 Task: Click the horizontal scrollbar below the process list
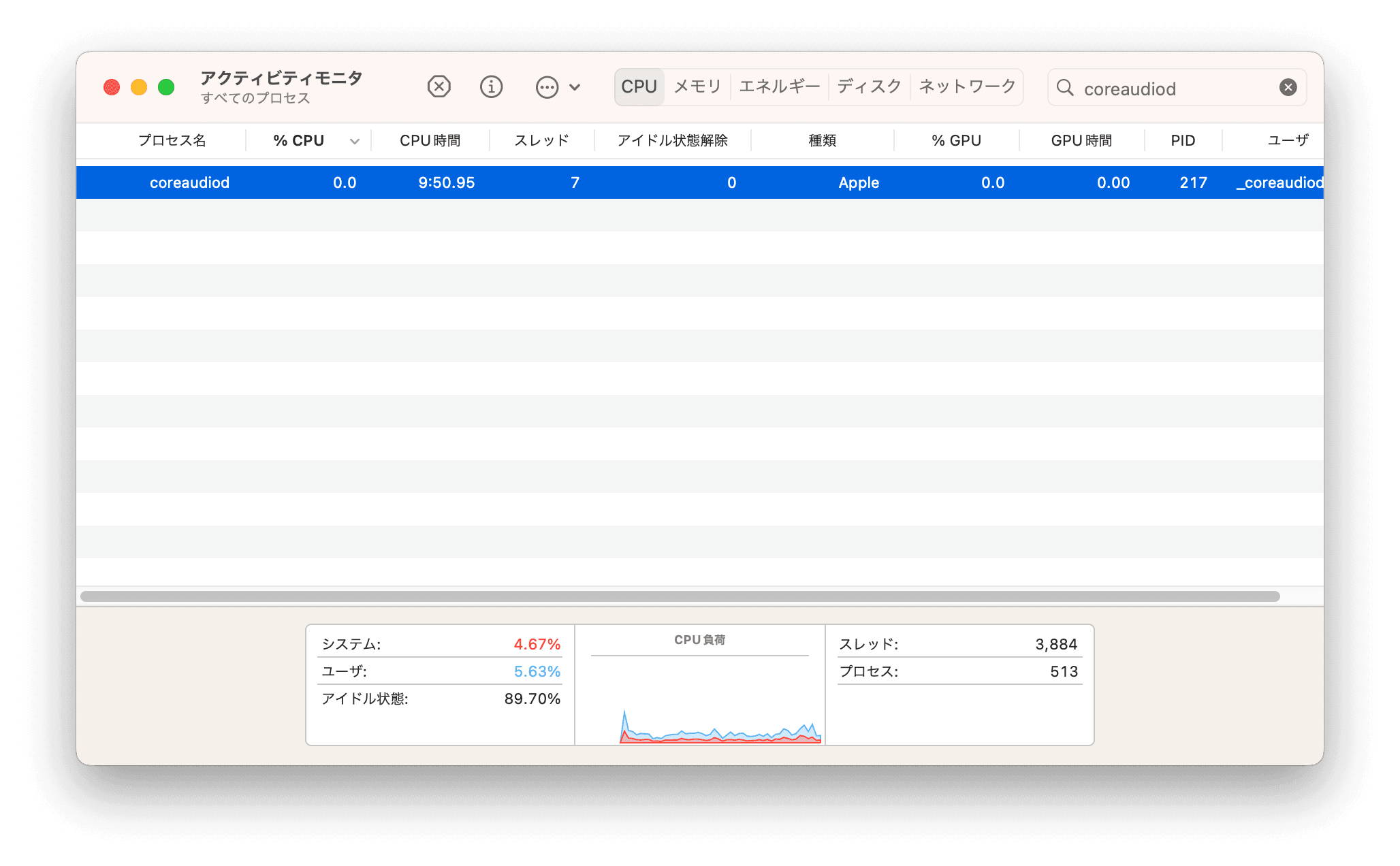pos(681,595)
